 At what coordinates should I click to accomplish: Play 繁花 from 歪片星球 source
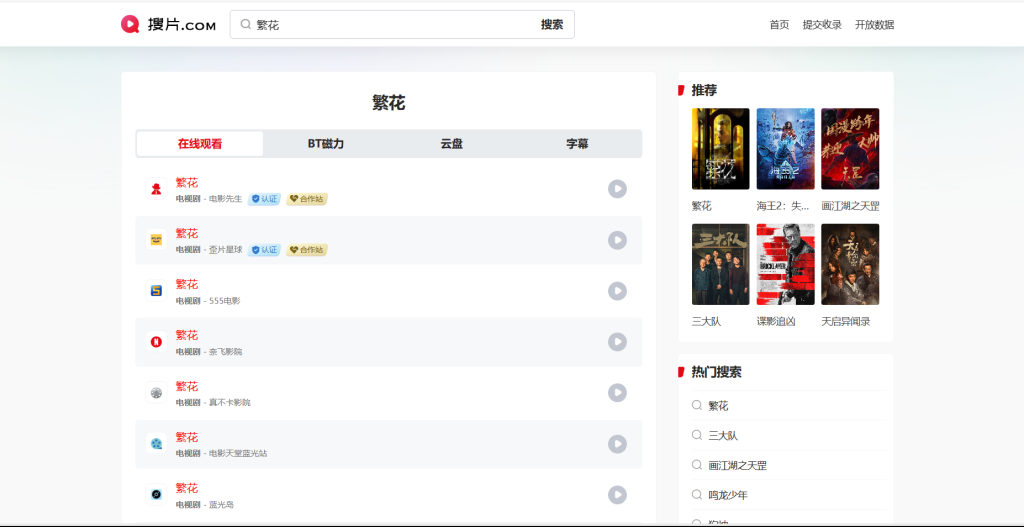pyautogui.click(x=617, y=240)
